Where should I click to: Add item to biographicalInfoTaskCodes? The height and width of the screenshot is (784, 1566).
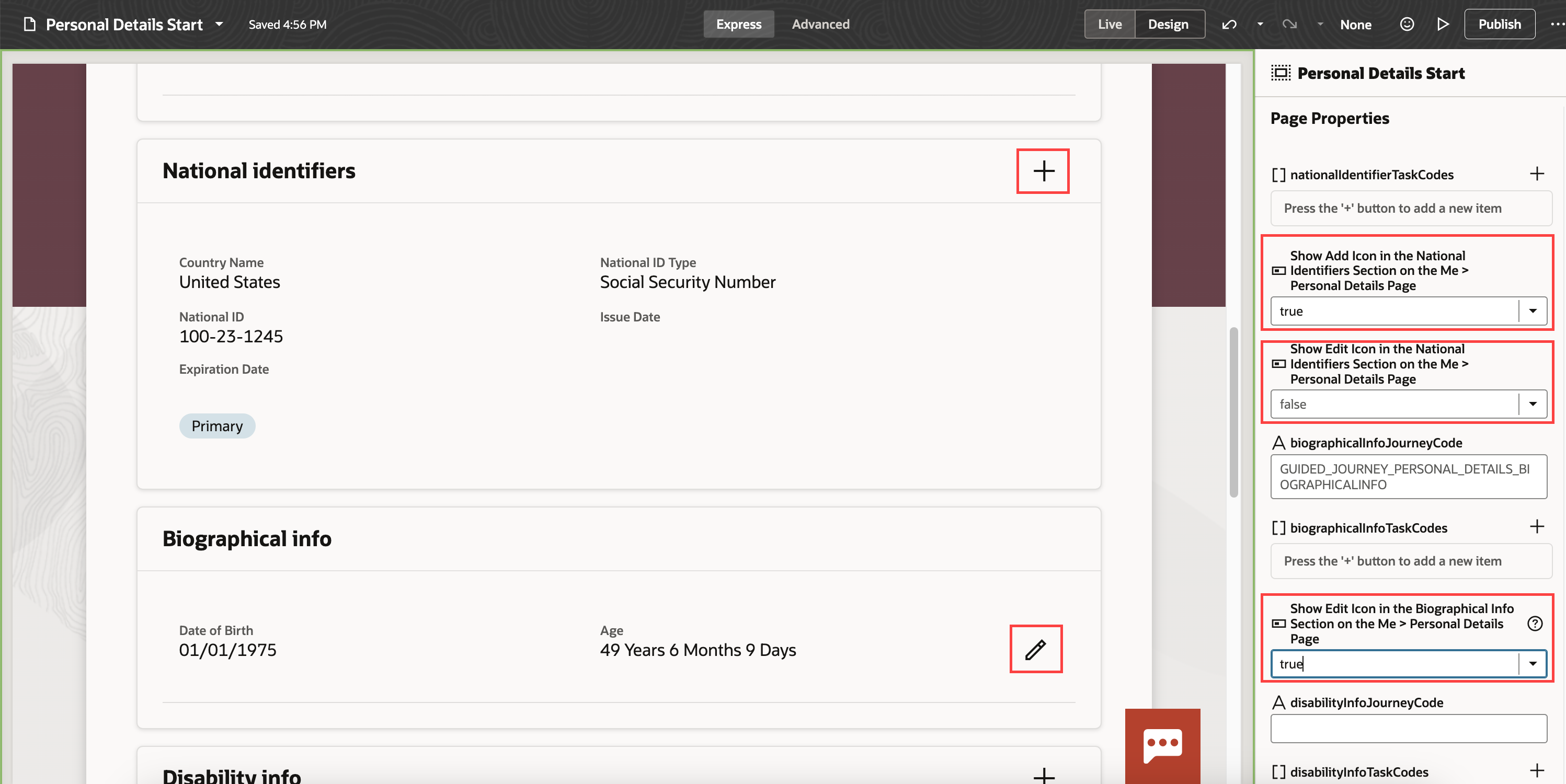pyautogui.click(x=1537, y=526)
